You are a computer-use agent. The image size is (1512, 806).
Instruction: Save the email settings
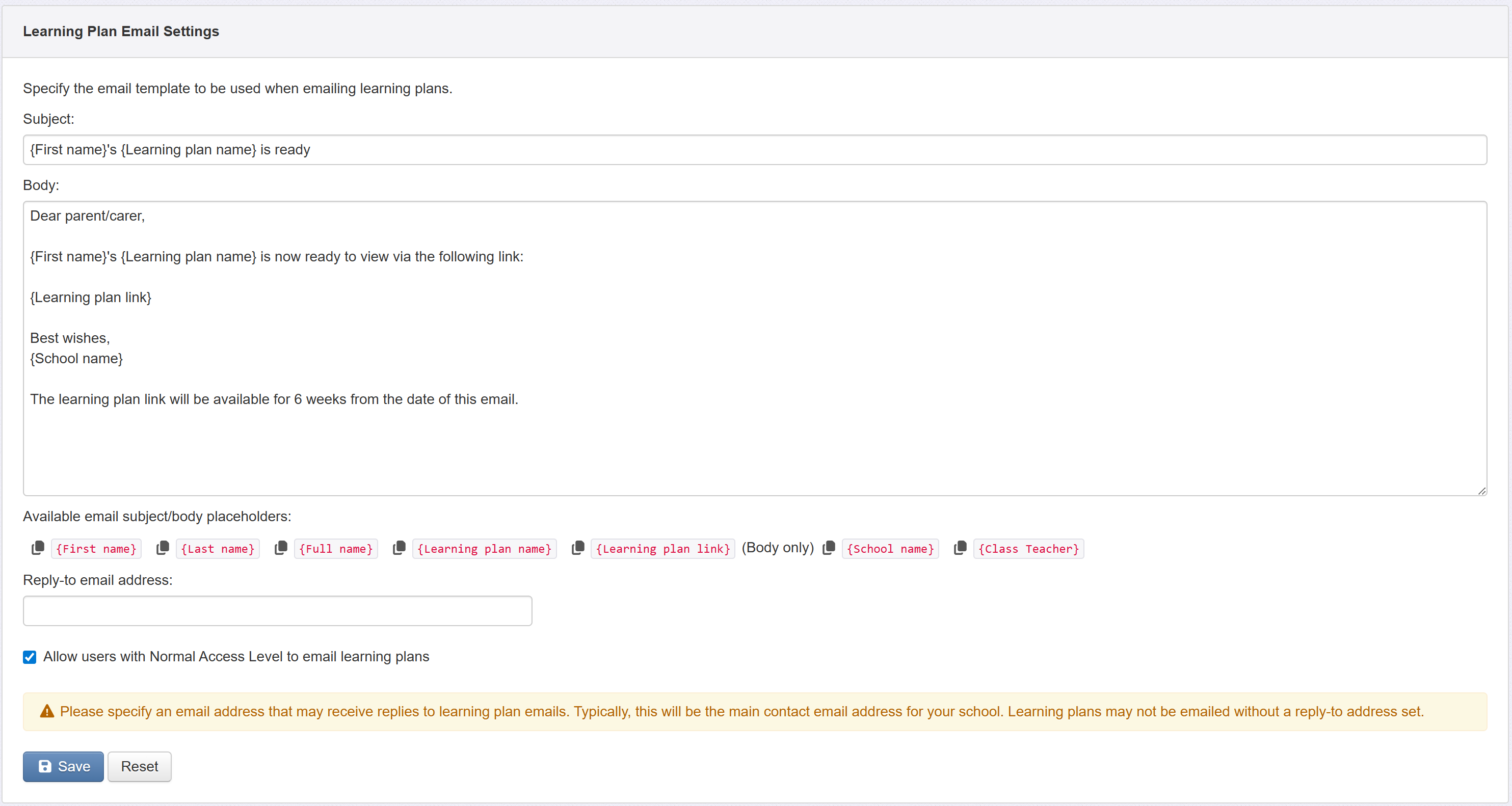pos(63,767)
